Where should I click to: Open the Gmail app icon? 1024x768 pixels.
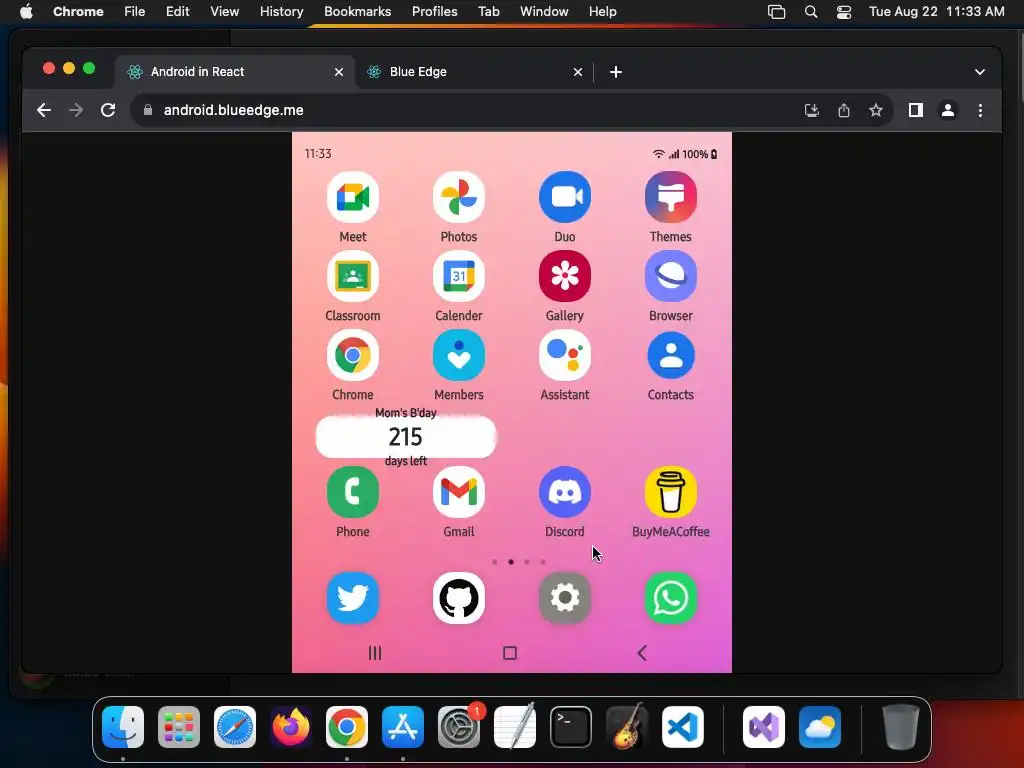pos(458,492)
